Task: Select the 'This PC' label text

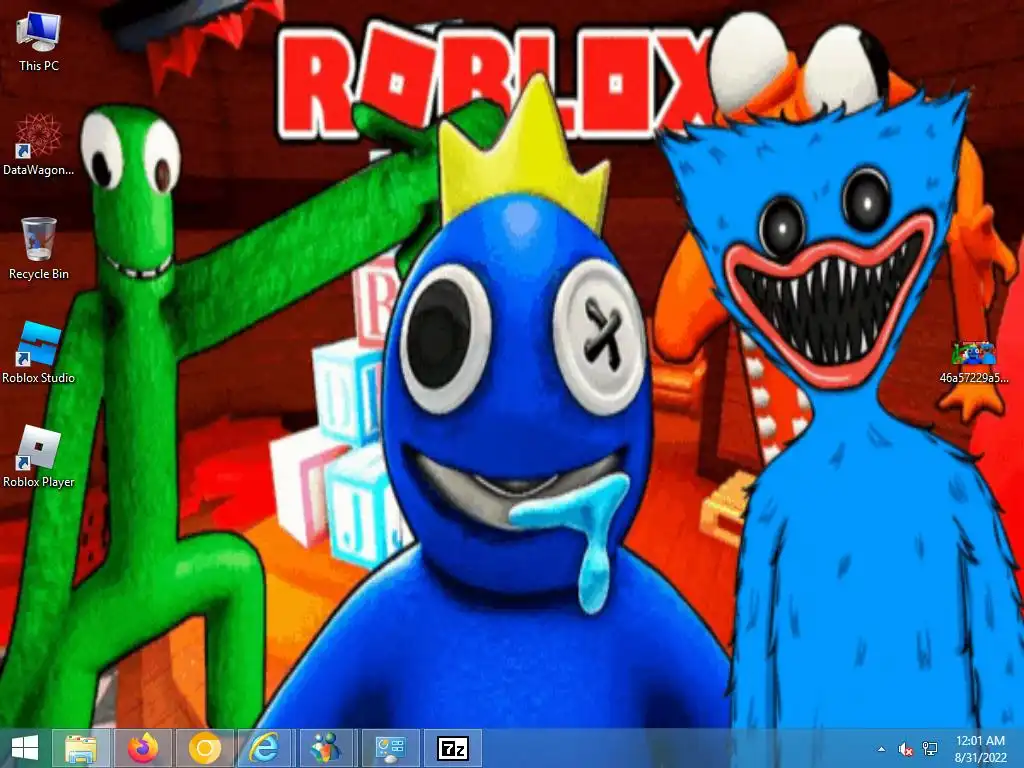Action: pyautogui.click(x=39, y=65)
